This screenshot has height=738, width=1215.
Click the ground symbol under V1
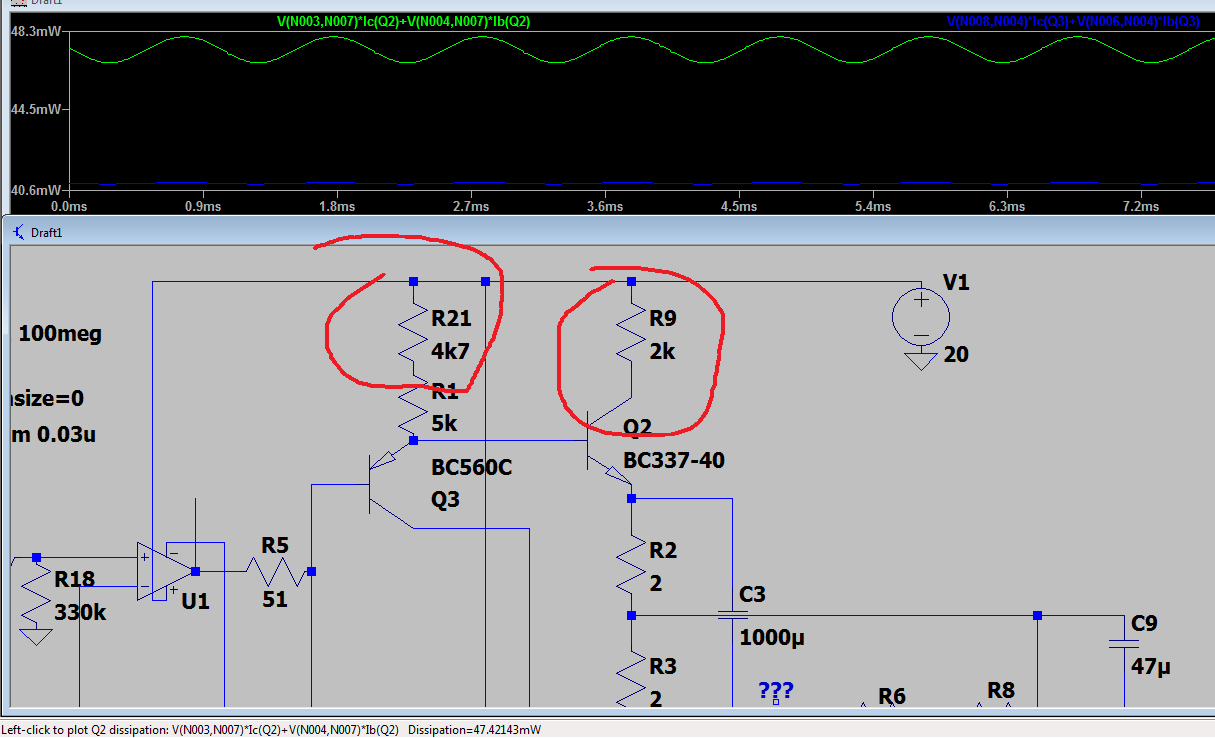pos(921,361)
